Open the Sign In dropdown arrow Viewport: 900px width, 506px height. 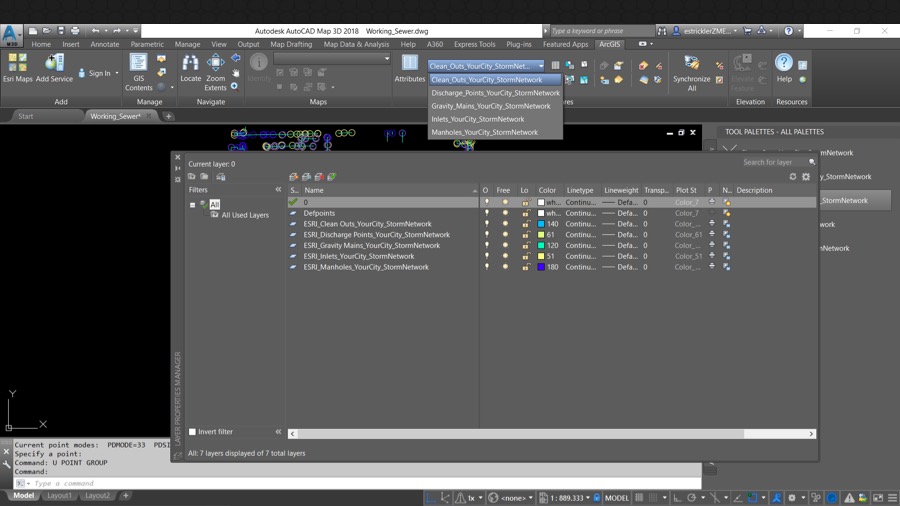pos(117,73)
